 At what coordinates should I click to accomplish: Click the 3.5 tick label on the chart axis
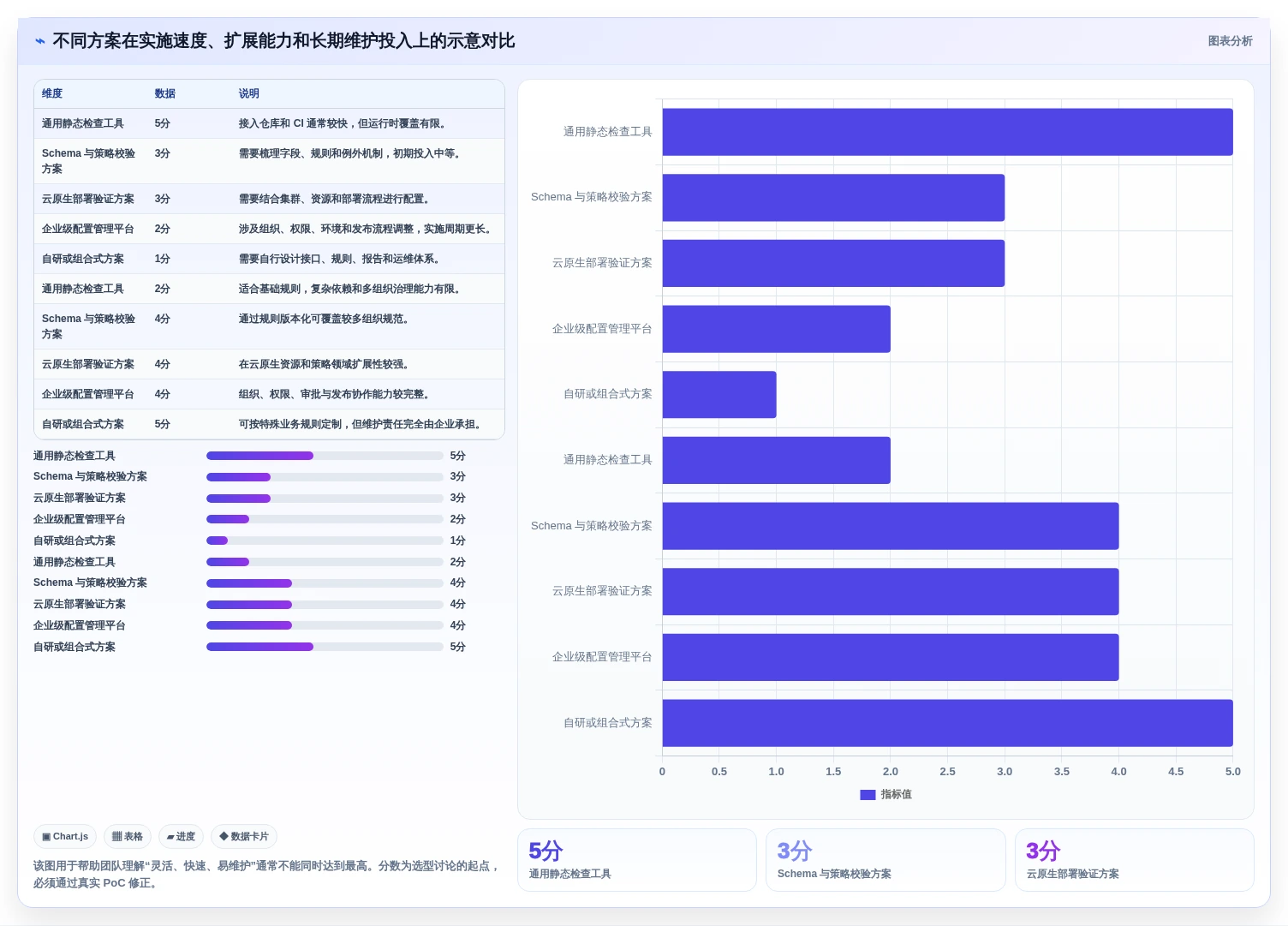click(1062, 772)
